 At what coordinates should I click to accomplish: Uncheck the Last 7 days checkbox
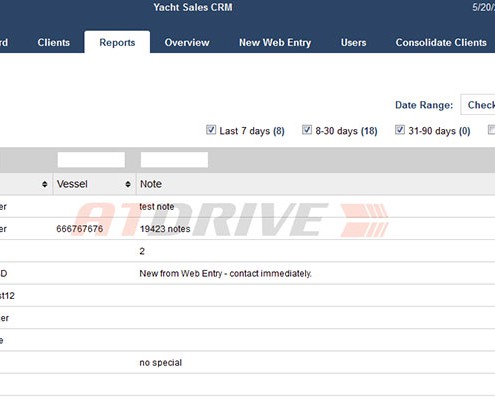coord(211,130)
